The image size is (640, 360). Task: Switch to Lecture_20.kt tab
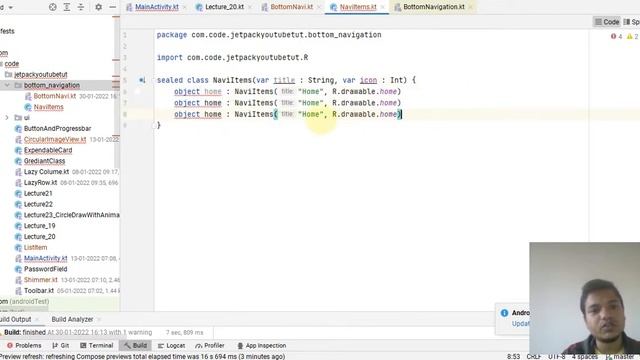224,7
